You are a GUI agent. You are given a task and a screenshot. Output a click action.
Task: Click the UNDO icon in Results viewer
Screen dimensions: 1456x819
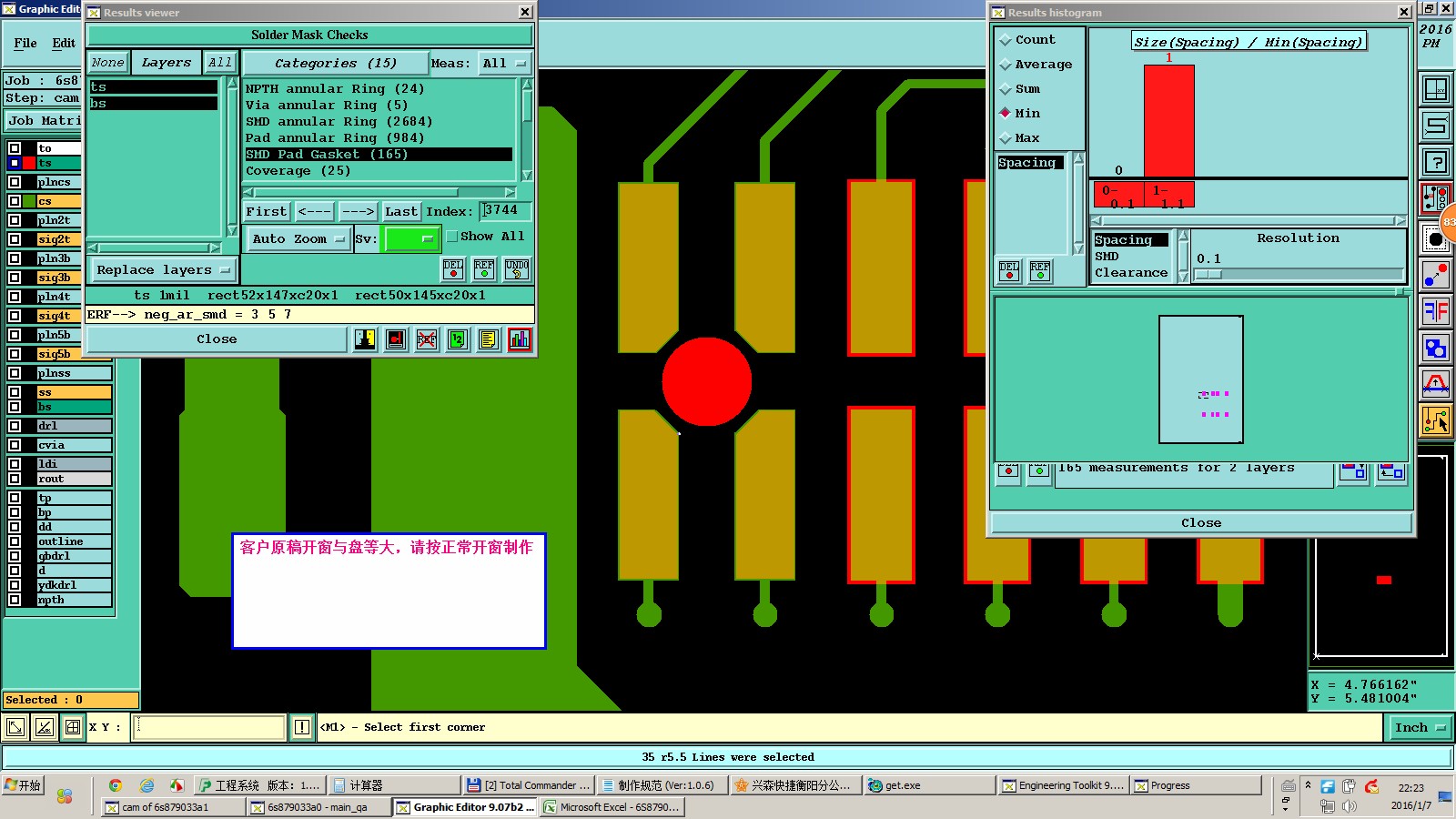517,268
